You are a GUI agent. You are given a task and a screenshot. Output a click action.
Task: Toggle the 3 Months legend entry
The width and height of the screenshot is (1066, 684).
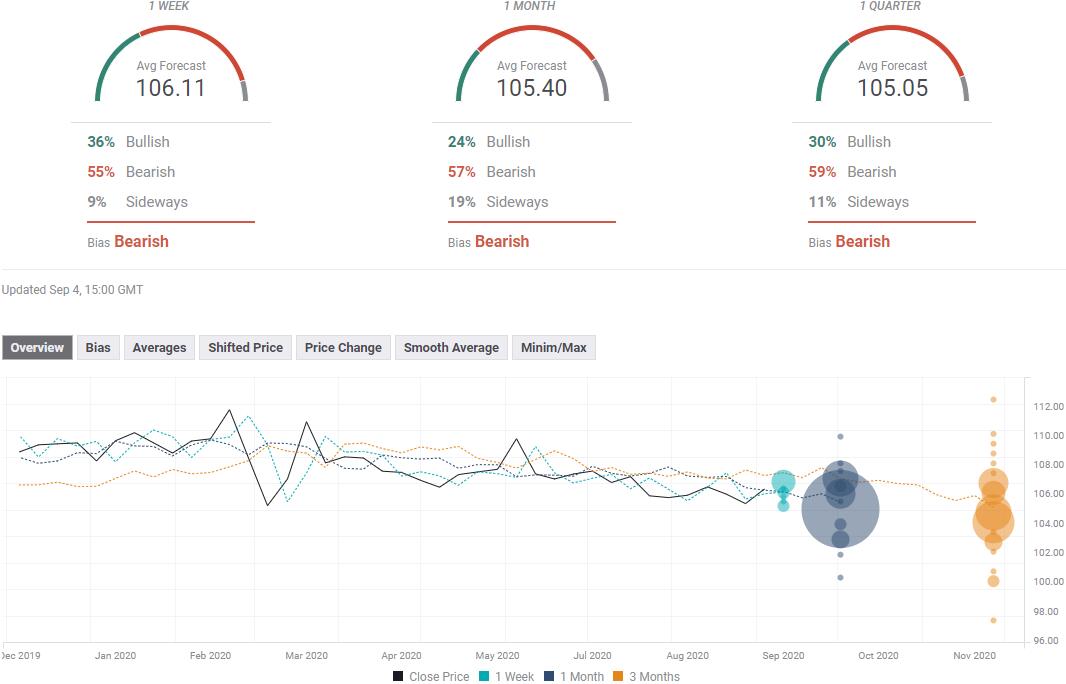(646, 677)
